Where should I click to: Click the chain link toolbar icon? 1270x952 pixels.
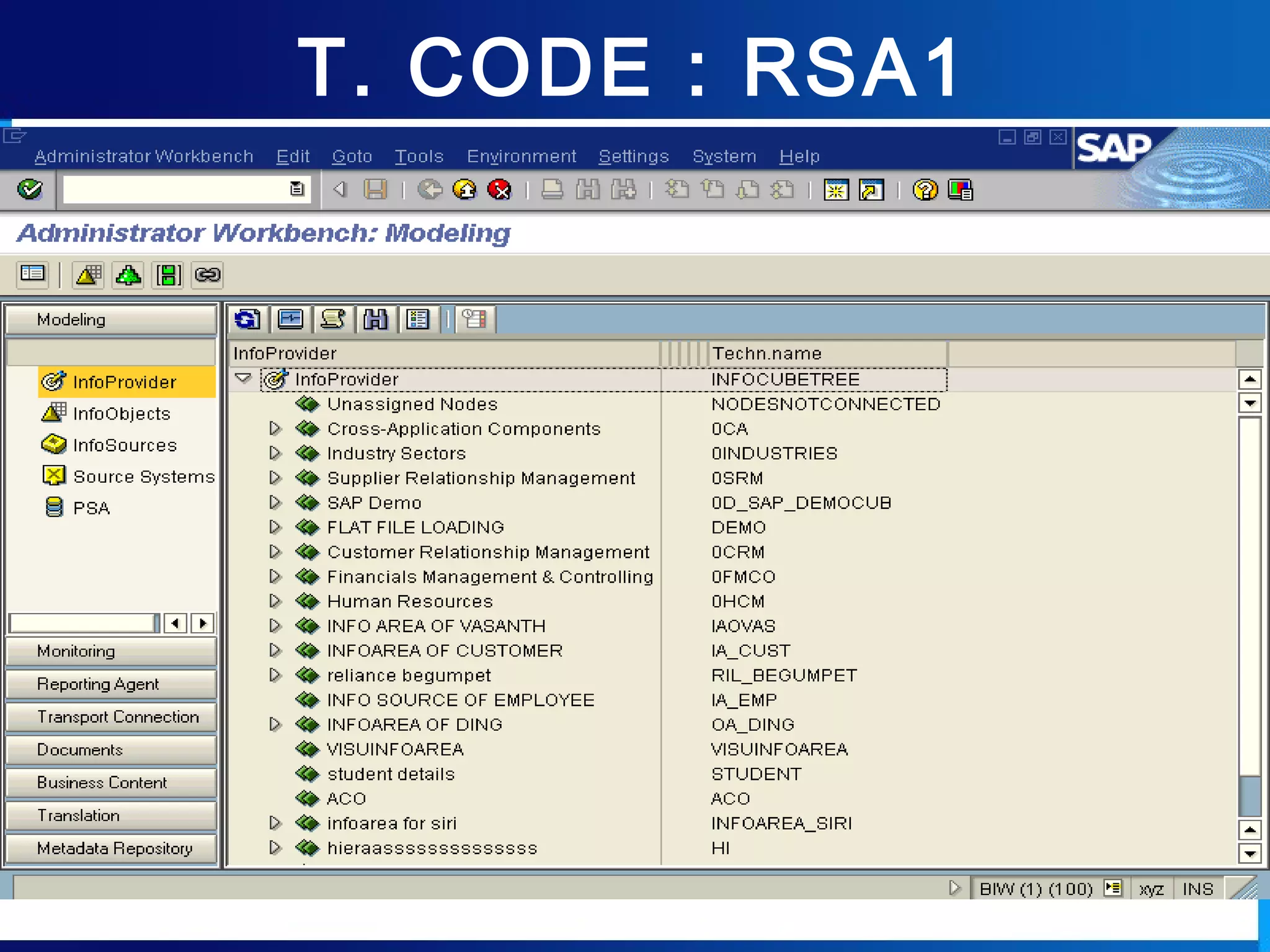point(207,274)
